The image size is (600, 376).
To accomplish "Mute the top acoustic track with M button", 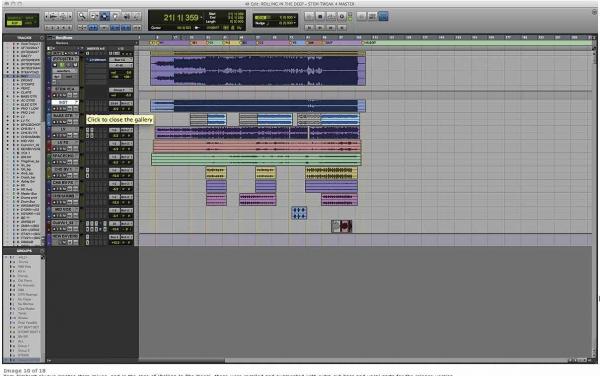I will (x=75, y=65).
